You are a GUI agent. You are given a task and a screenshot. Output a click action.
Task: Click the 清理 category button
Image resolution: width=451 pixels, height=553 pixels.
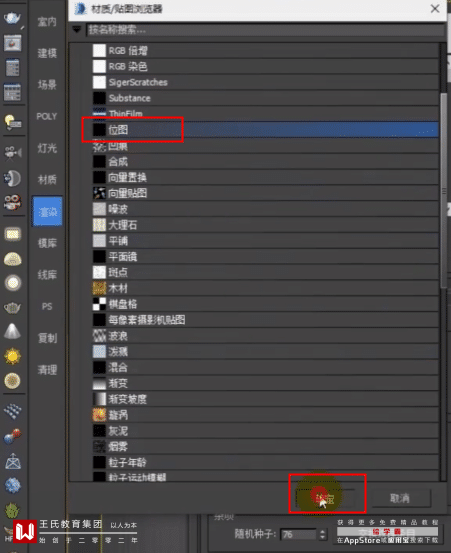click(x=47, y=370)
